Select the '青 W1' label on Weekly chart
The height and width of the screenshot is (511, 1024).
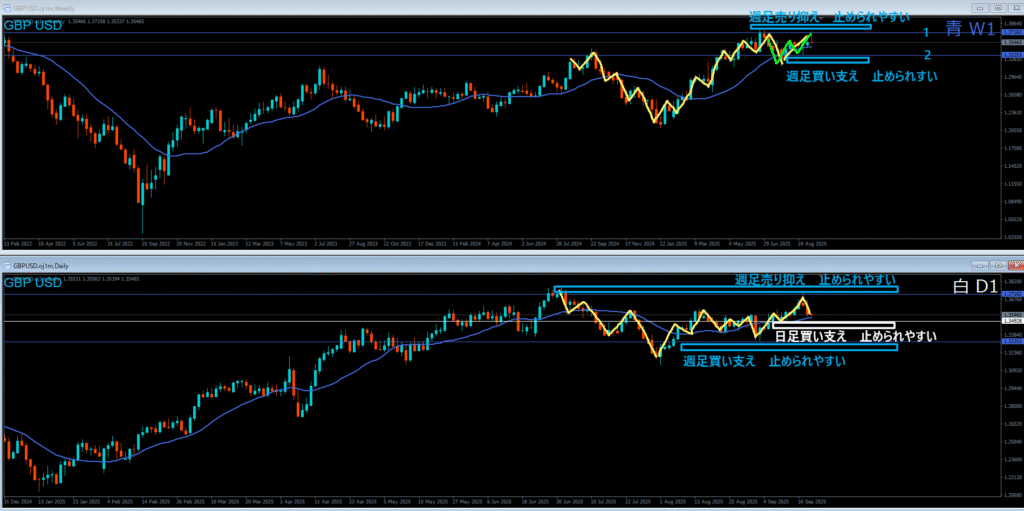point(968,29)
